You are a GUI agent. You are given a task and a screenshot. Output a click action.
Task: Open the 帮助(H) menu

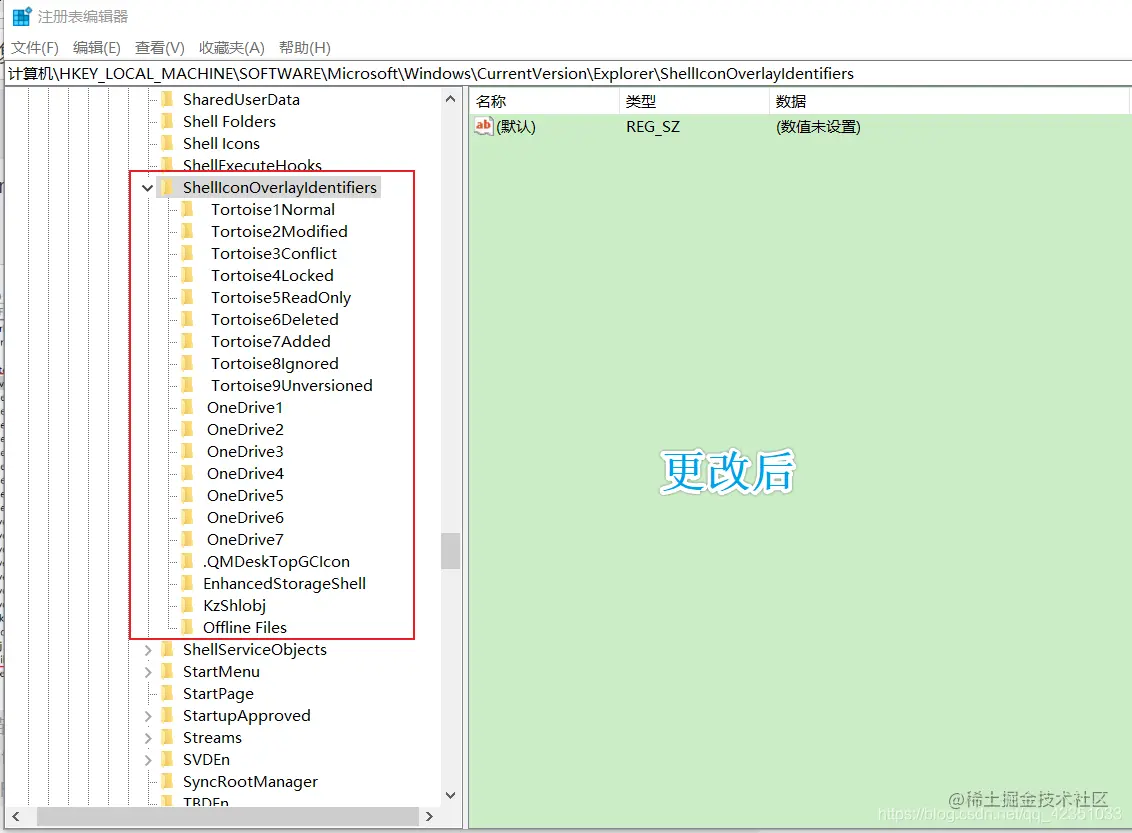(x=305, y=48)
